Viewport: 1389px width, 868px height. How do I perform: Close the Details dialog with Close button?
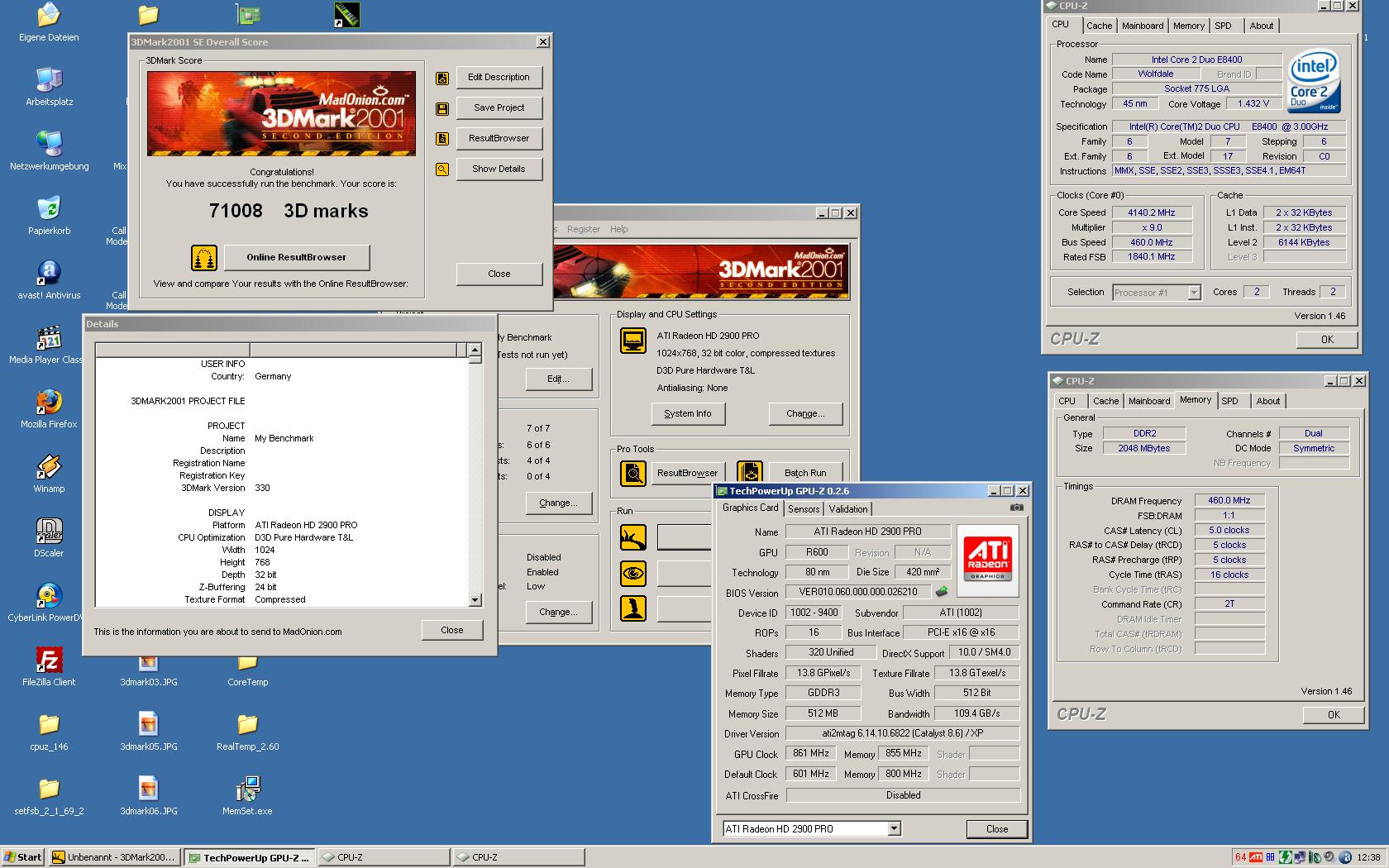pos(451,630)
